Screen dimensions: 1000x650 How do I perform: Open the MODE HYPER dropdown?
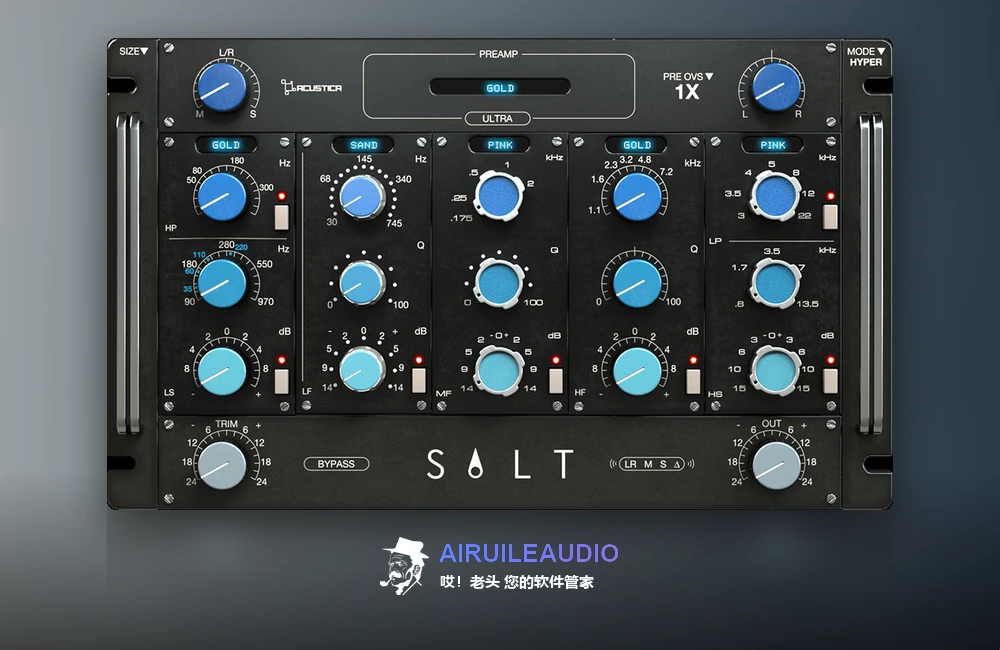coord(865,57)
